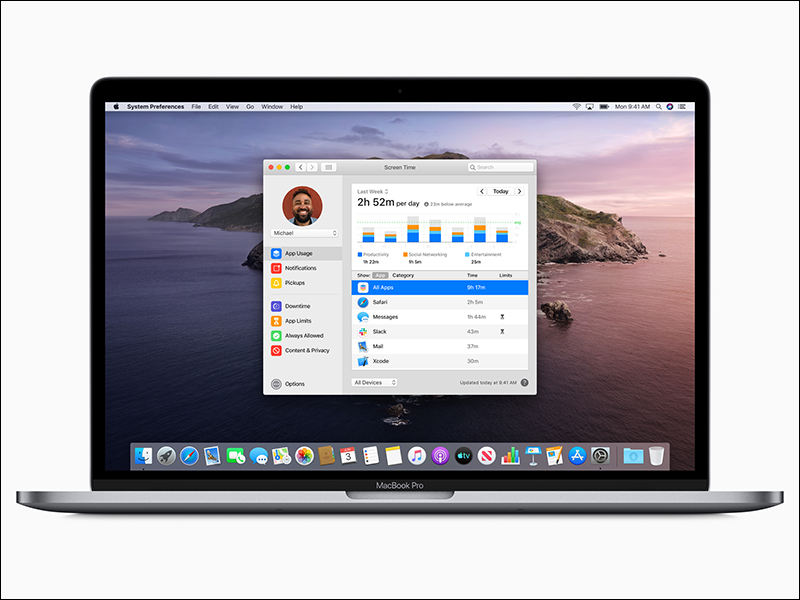Select the Mail row
This screenshot has height=600, width=800.
(440, 346)
